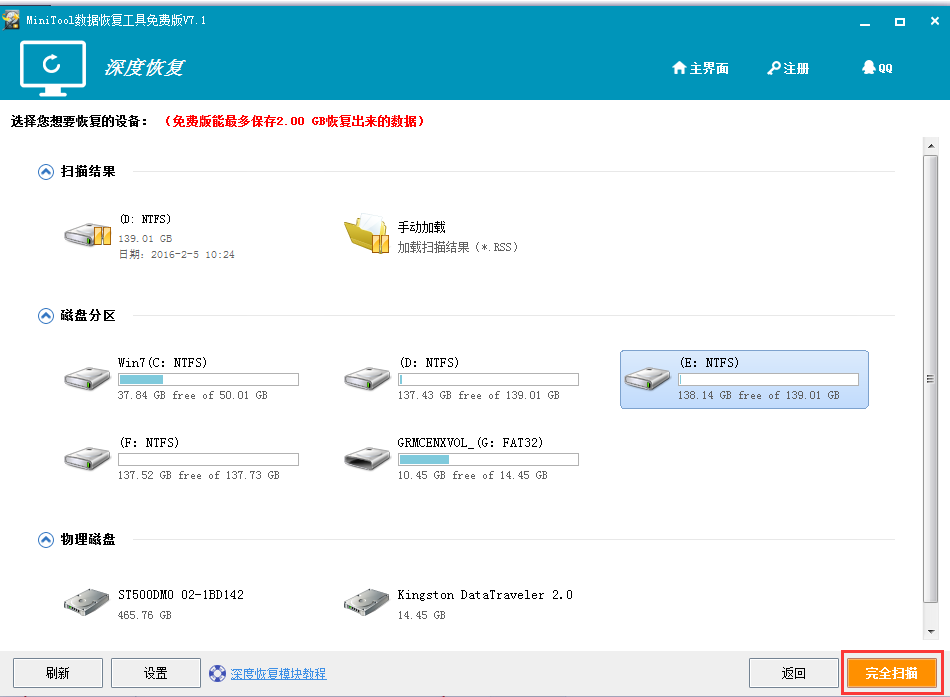Open the QQ contact option
The image size is (950, 697).
pyautogui.click(x=877, y=68)
